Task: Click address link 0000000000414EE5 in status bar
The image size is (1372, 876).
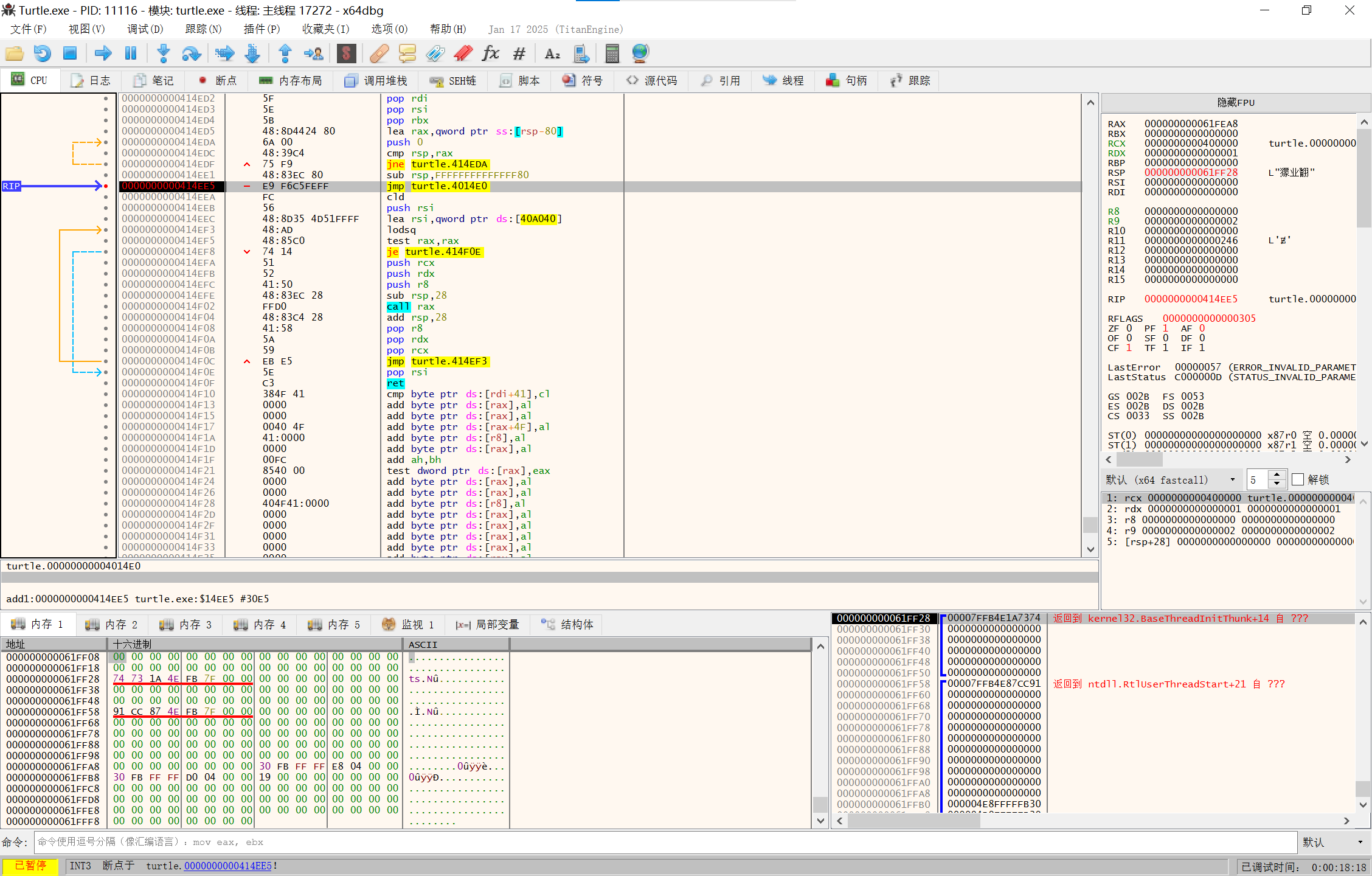Action: (x=227, y=866)
